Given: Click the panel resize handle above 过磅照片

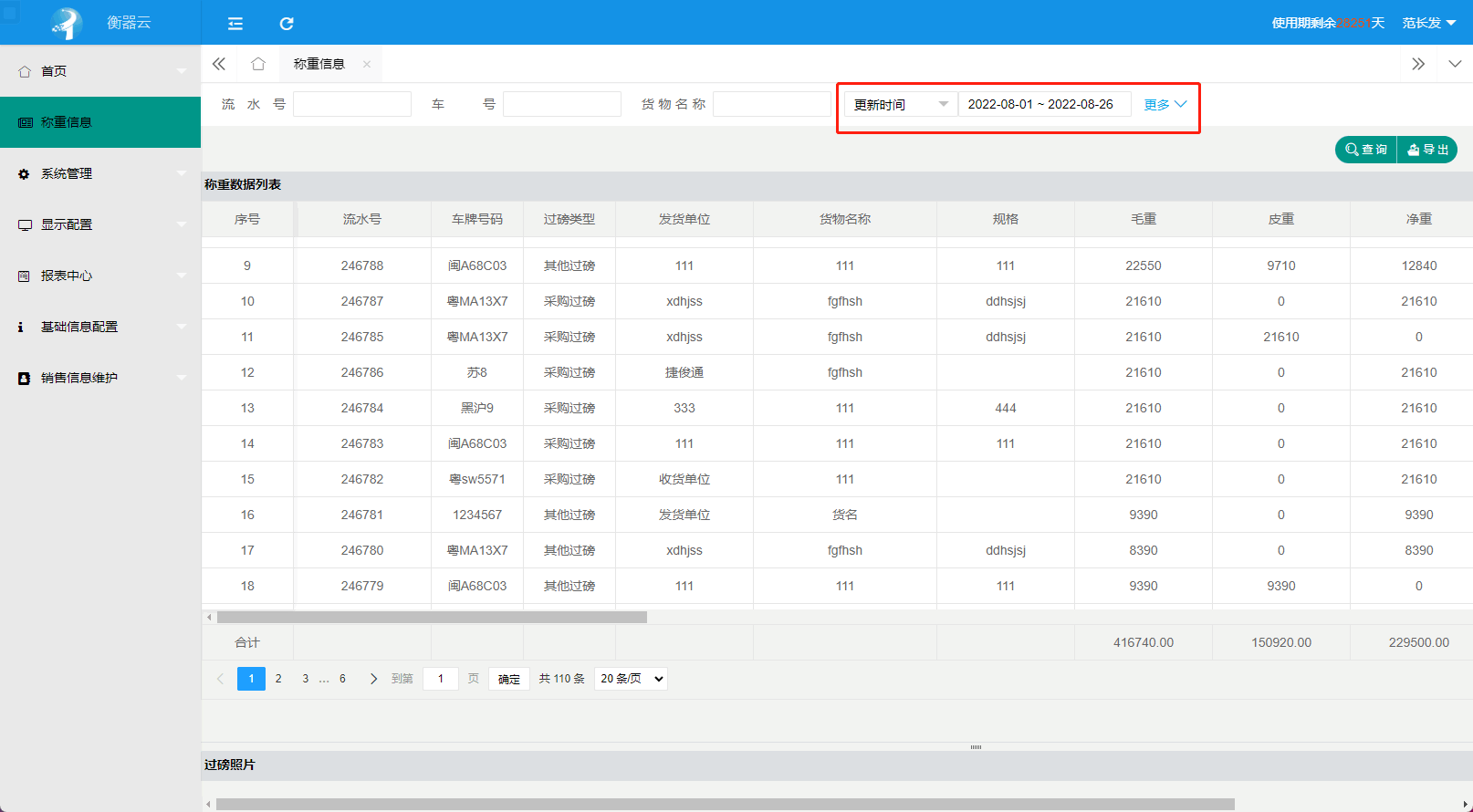Looking at the screenshot, I should coord(976,747).
